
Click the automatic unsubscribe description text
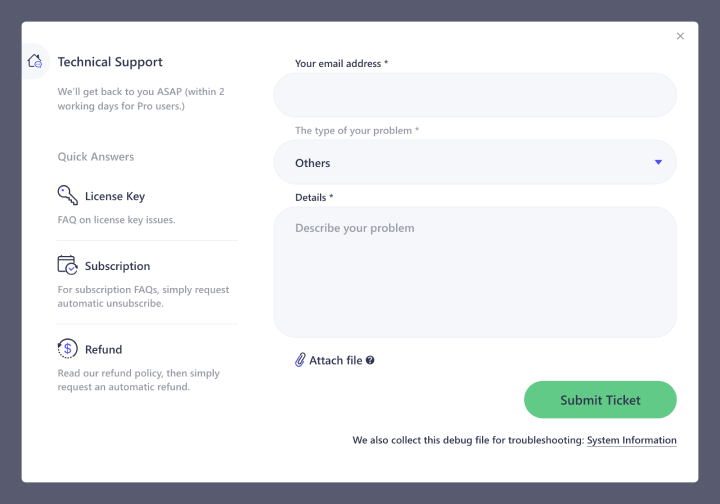[143, 296]
